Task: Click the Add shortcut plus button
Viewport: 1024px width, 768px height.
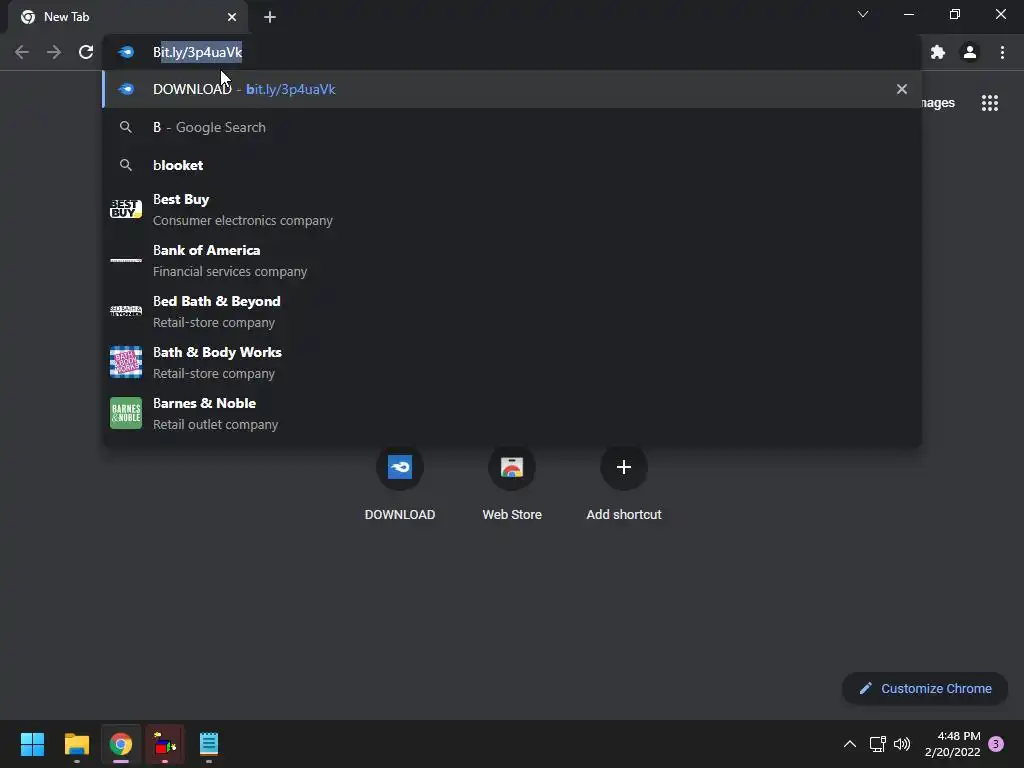Action: point(624,468)
